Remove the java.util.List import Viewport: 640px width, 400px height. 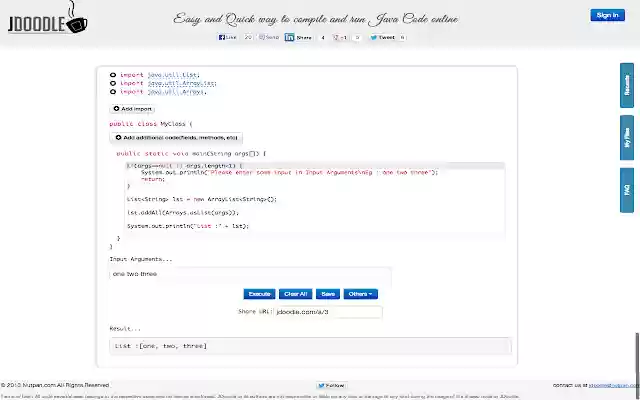(113, 75)
